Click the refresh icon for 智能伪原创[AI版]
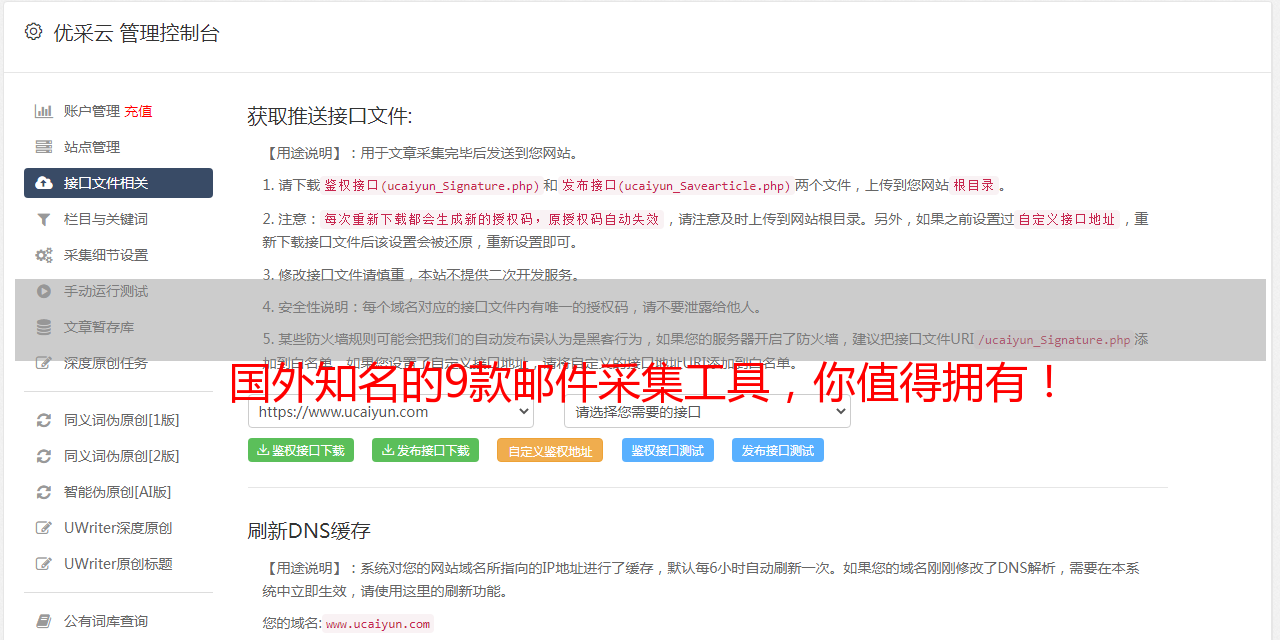 44,492
